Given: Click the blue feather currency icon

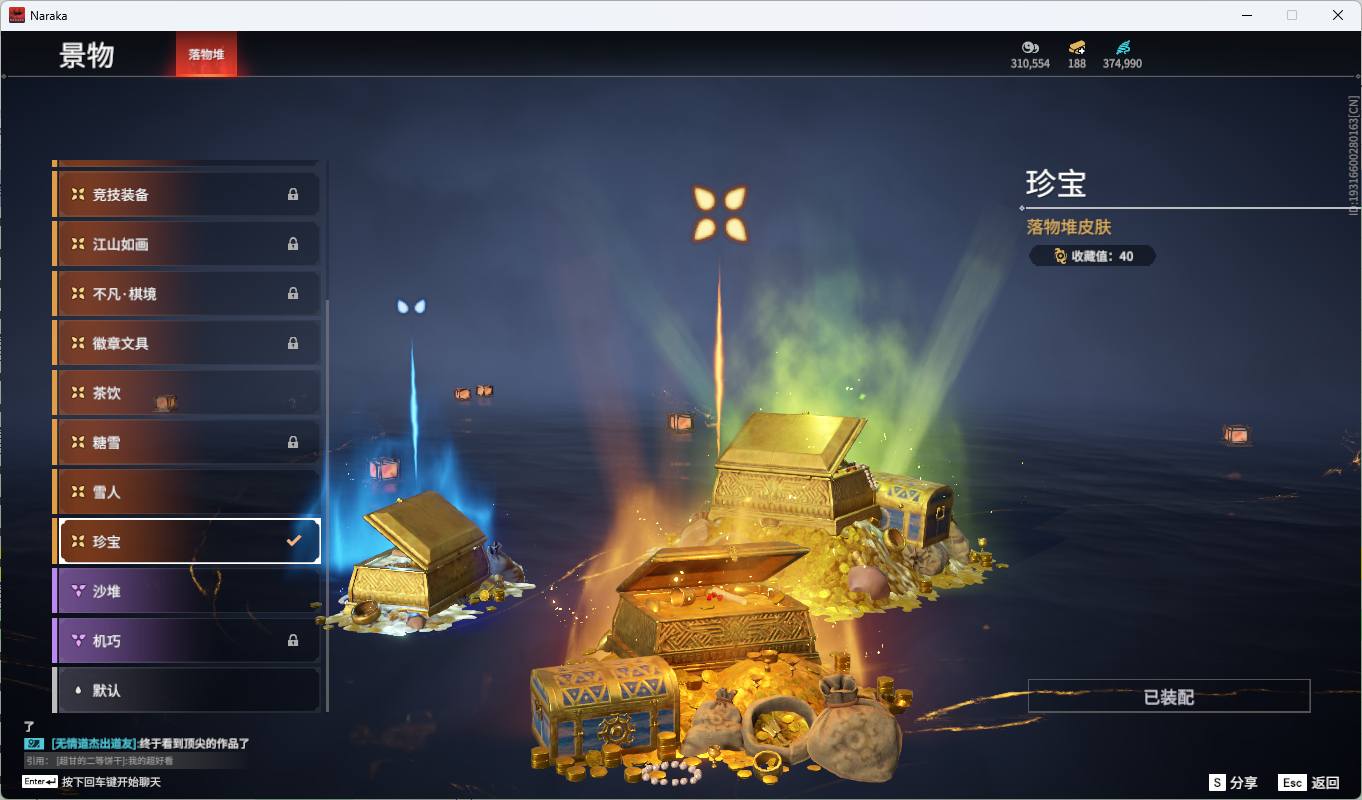Looking at the screenshot, I should pyautogui.click(x=1123, y=47).
